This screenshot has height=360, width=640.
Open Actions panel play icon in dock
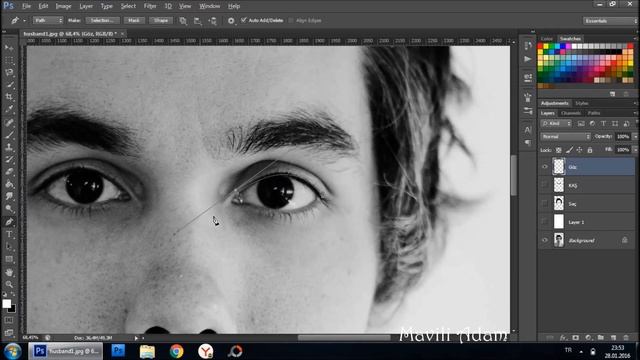(x=528, y=60)
